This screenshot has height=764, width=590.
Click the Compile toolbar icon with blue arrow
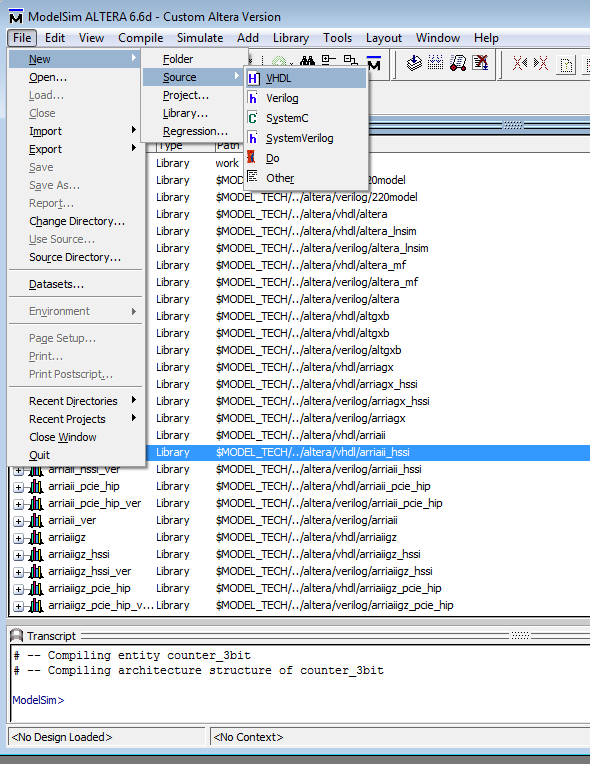[x=414, y=63]
